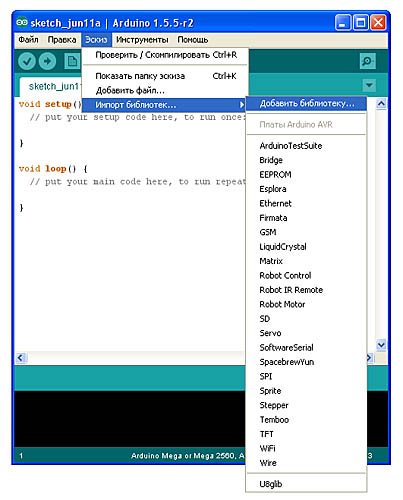Select the Robot Control library

[x=306, y=275]
